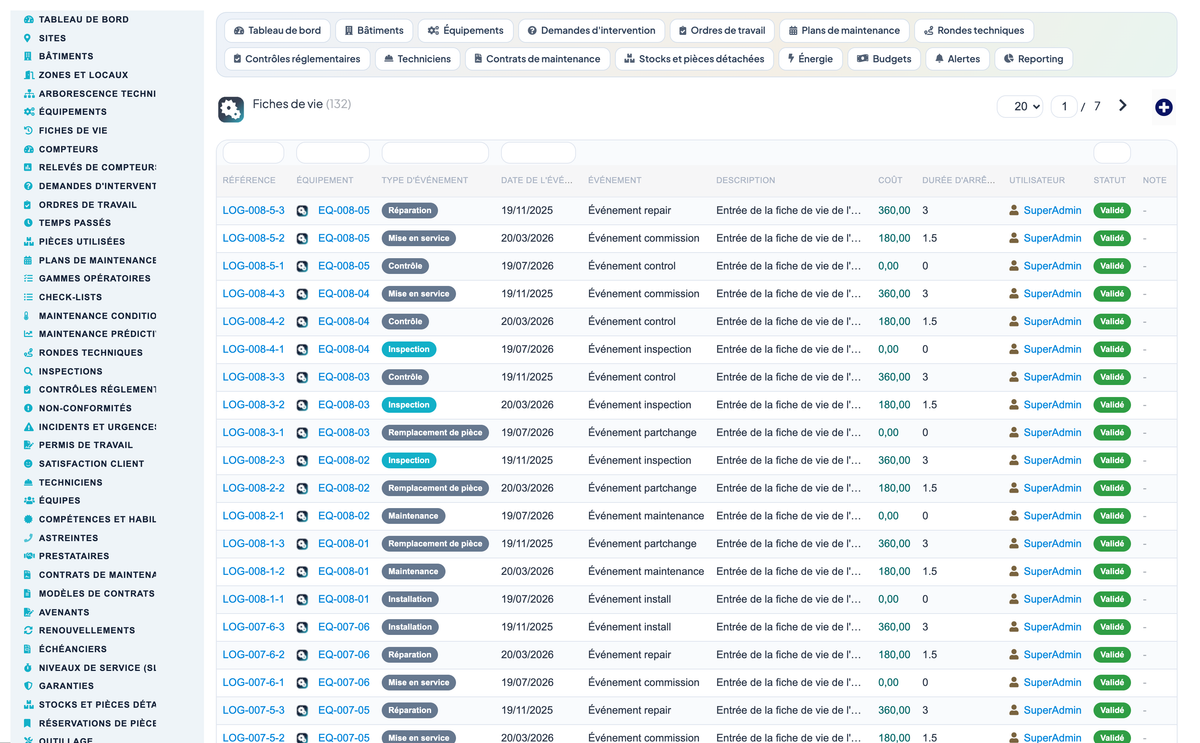Open Inspections in the sidebar
The height and width of the screenshot is (743, 1200).
point(71,371)
